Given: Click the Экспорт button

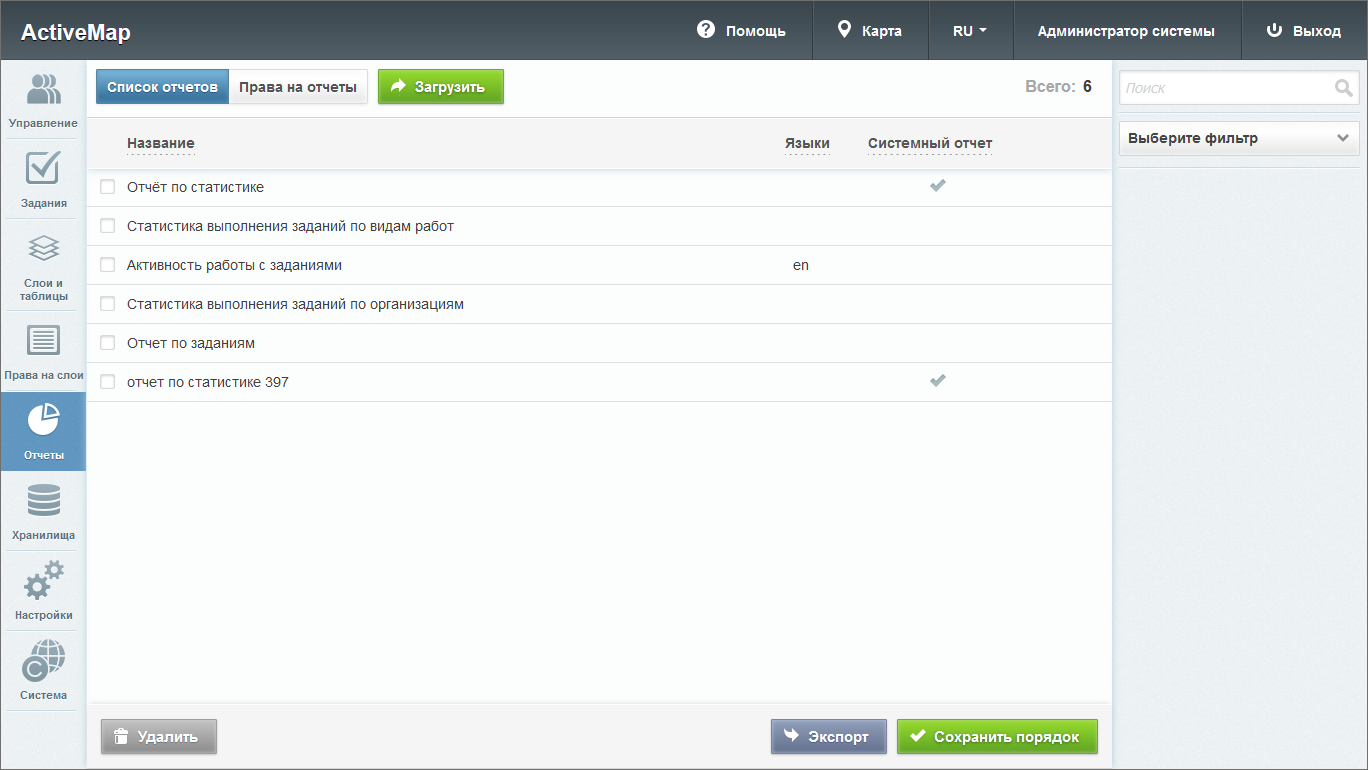Looking at the screenshot, I should point(828,737).
